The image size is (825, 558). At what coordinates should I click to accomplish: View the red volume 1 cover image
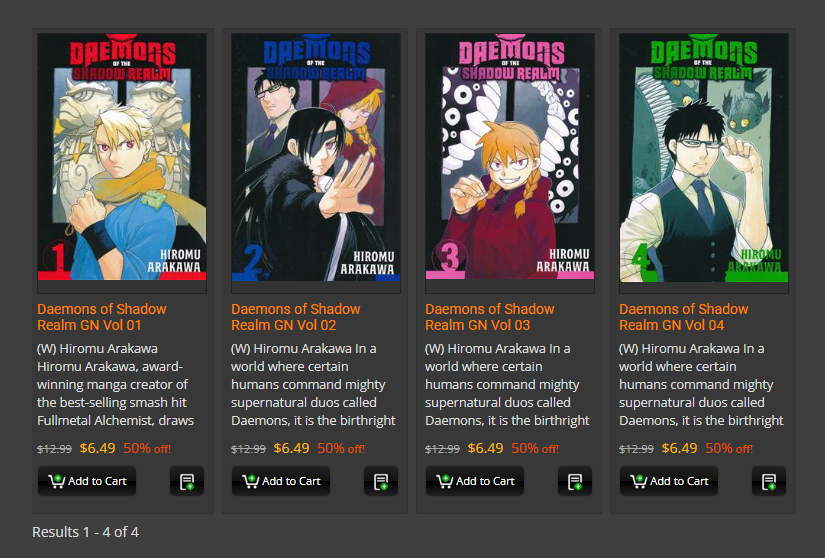coord(122,157)
